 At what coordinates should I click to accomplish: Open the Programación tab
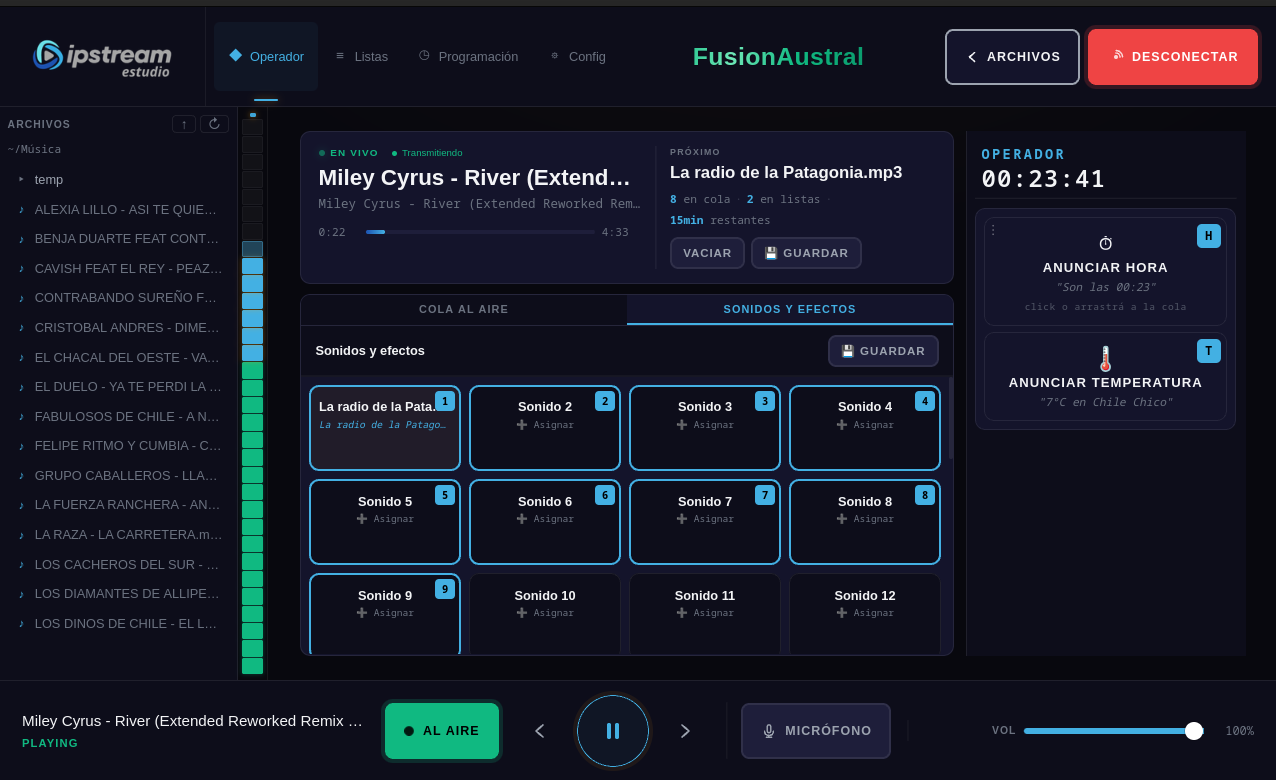[468, 56]
